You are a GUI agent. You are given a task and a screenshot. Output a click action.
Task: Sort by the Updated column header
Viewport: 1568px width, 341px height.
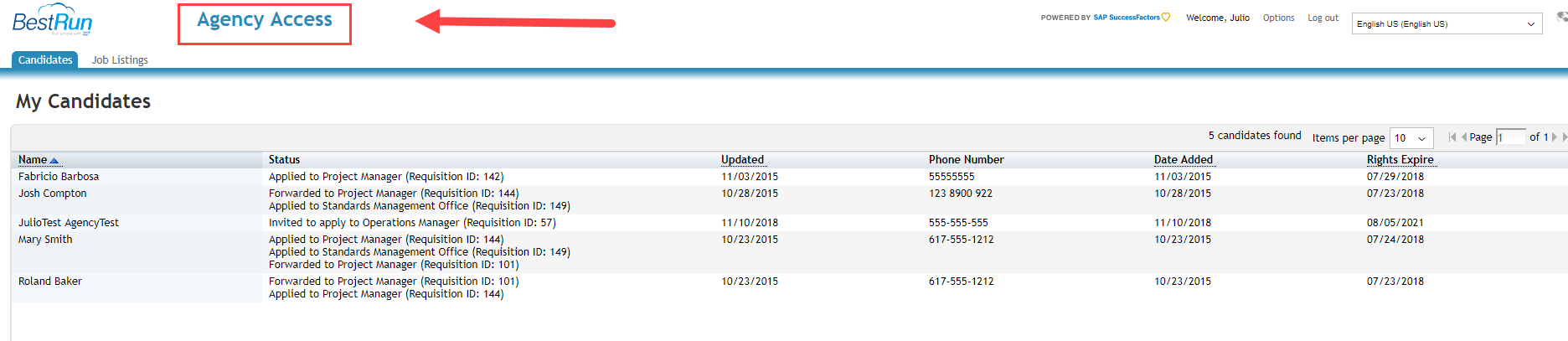click(x=742, y=159)
